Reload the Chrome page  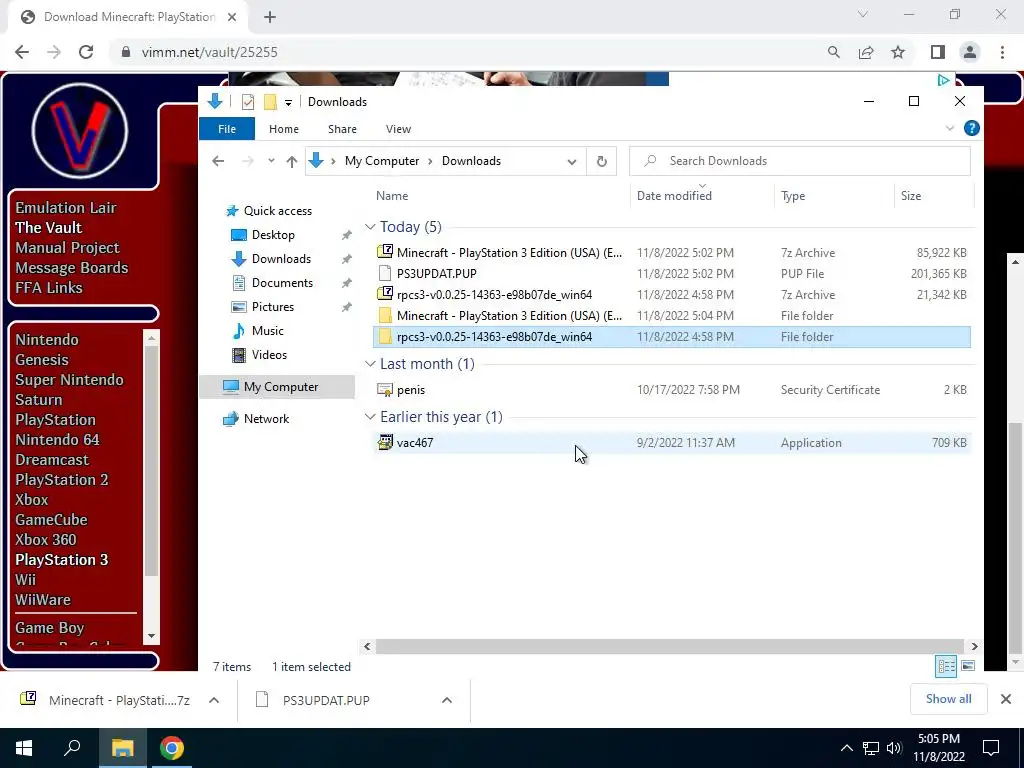pyautogui.click(x=86, y=52)
